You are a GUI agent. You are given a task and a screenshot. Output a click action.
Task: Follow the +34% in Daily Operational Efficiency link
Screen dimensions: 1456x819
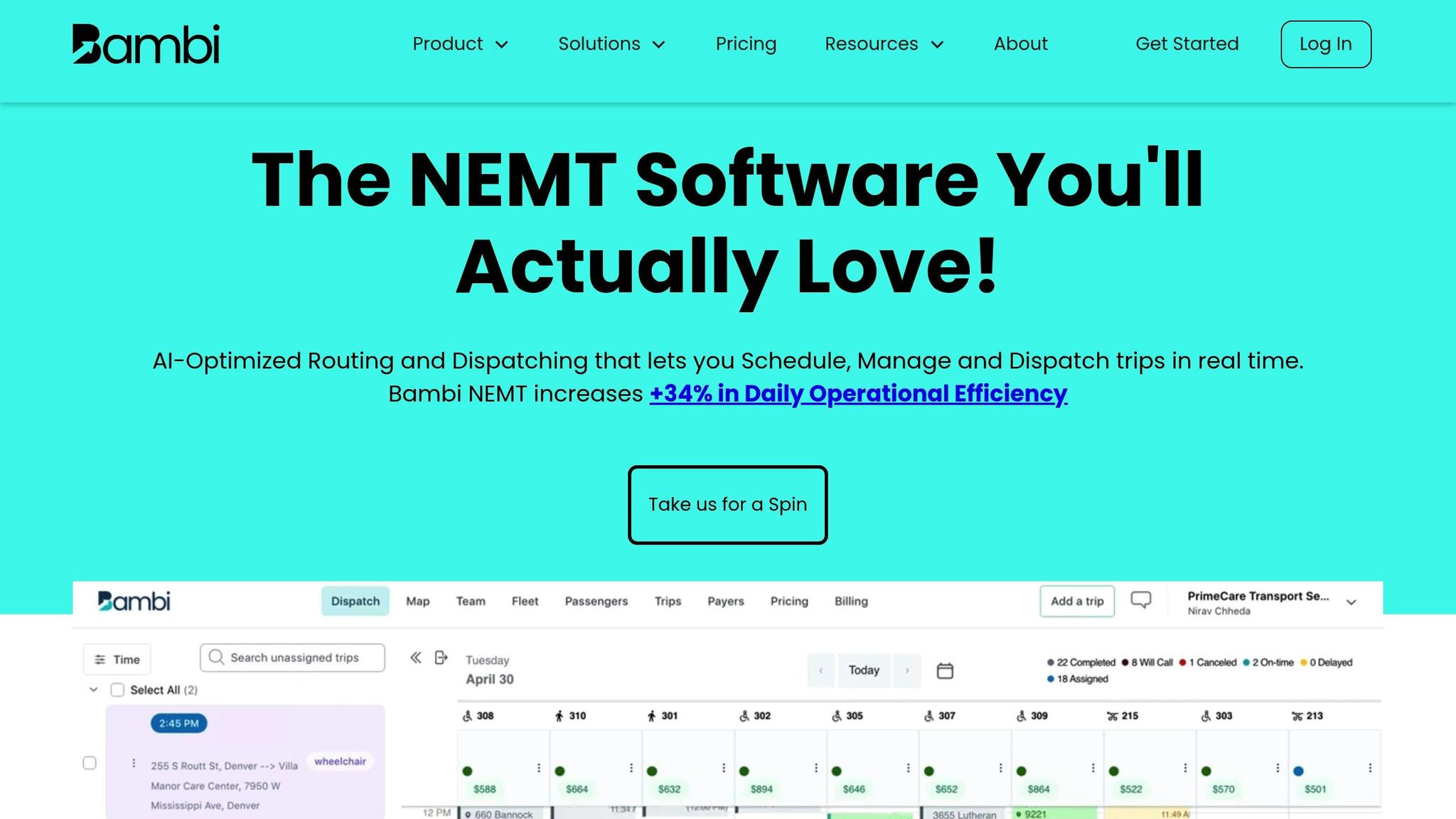coord(858,394)
